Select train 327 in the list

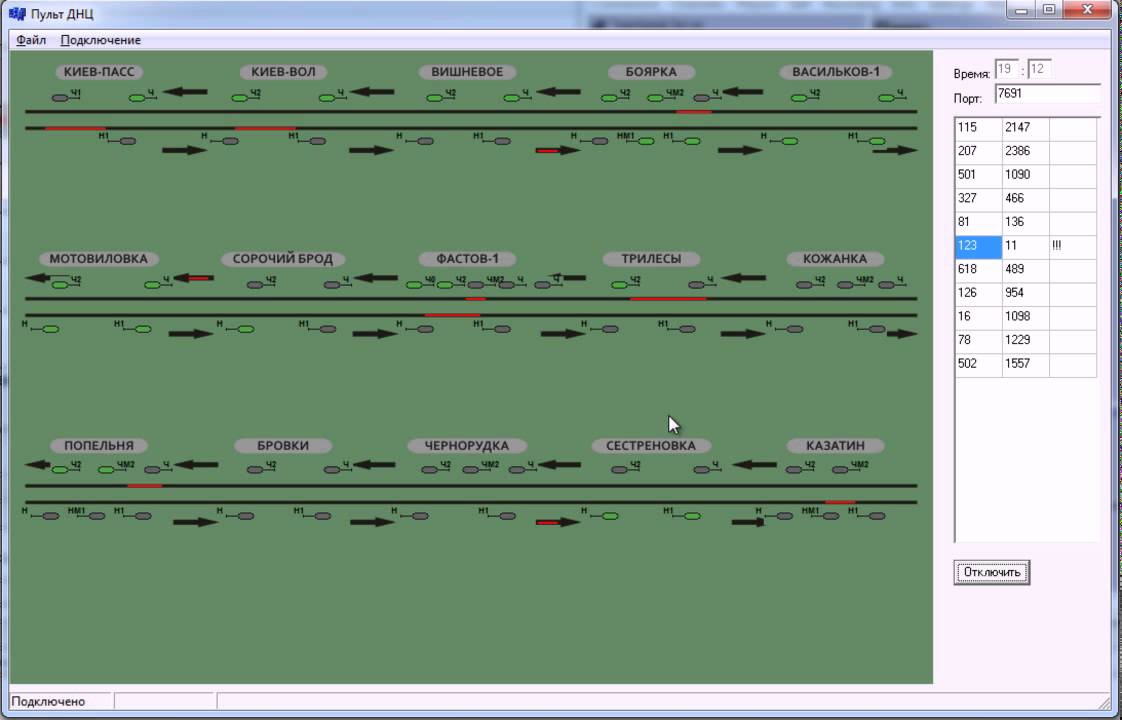click(x=977, y=198)
